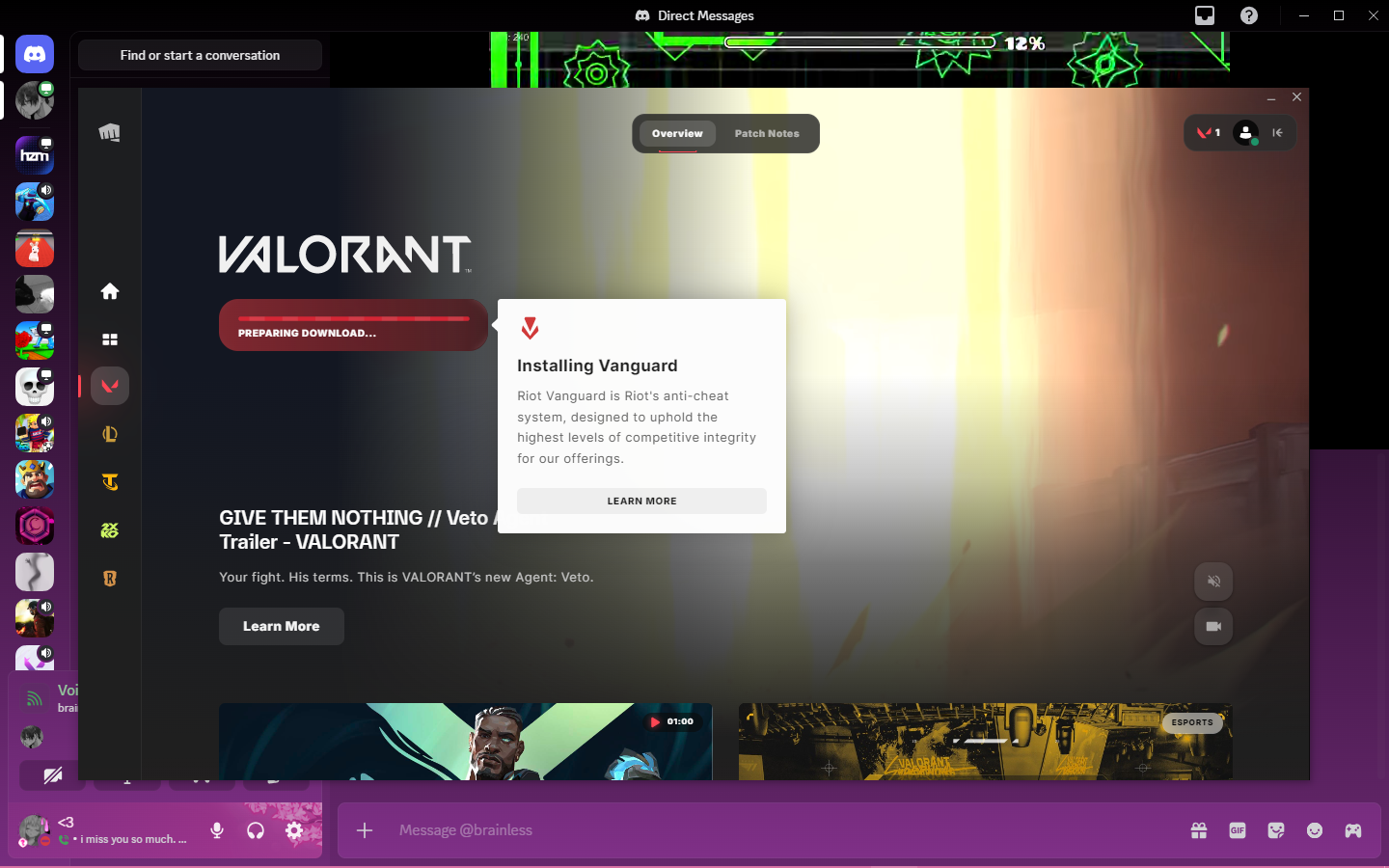Collapse the Riot Client social panel
The width and height of the screenshot is (1389, 868).
coord(1277,133)
